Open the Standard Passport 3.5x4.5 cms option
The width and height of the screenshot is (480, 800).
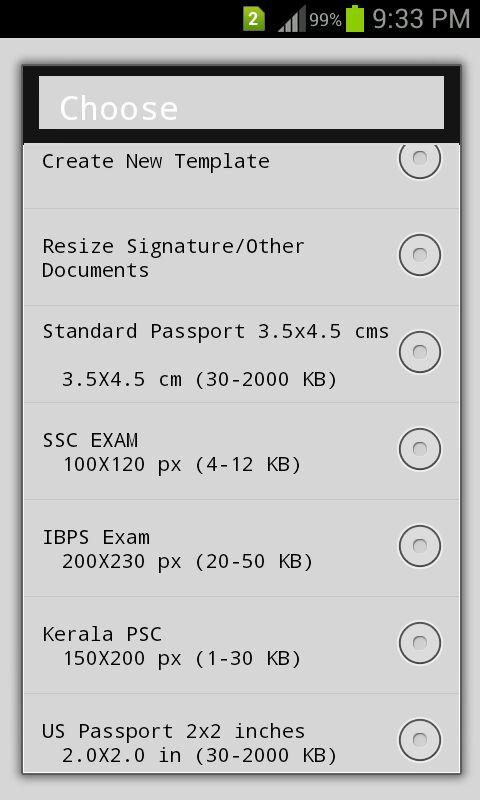(241, 354)
